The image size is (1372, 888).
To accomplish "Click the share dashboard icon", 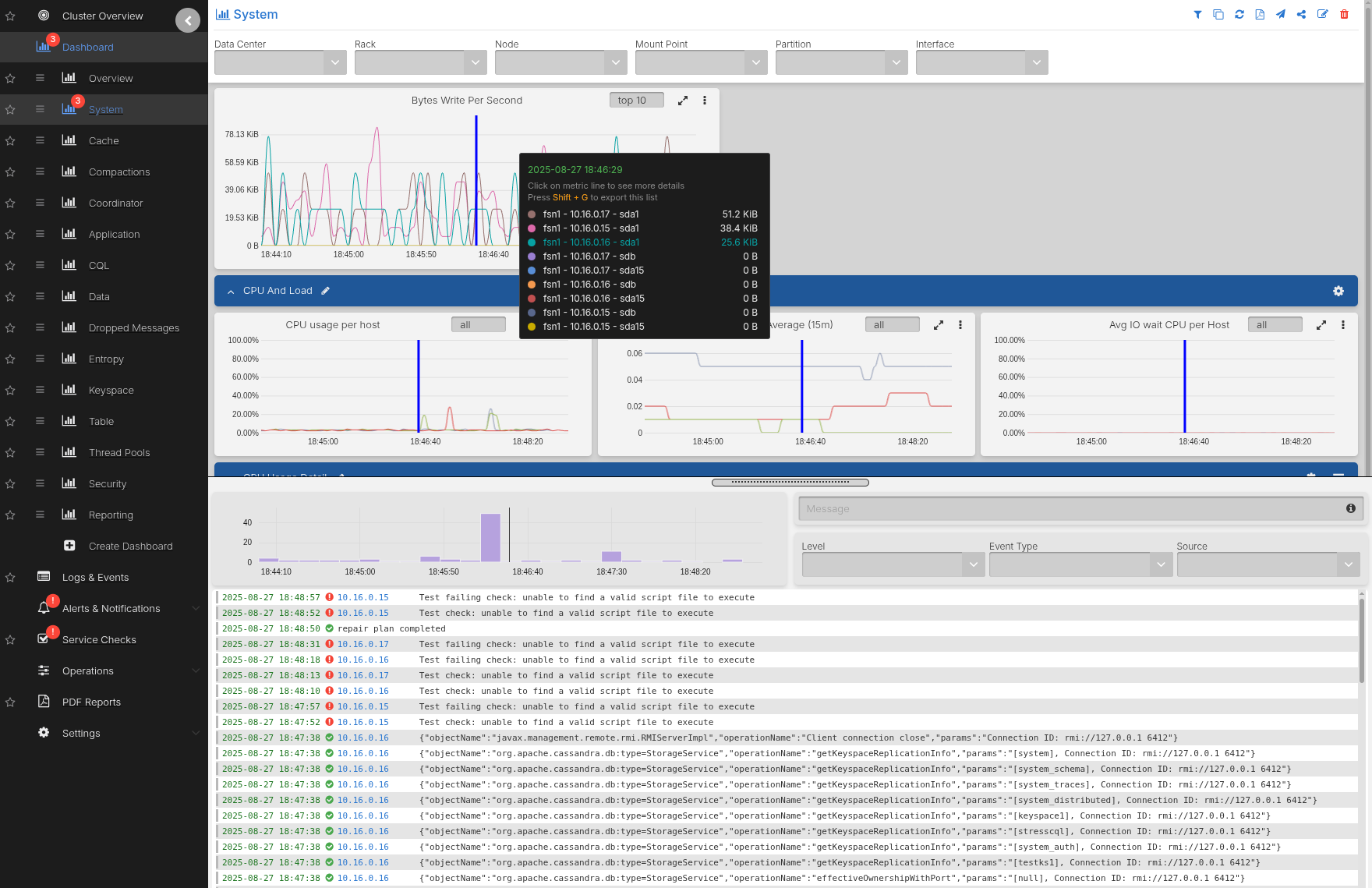I will (1302, 15).
